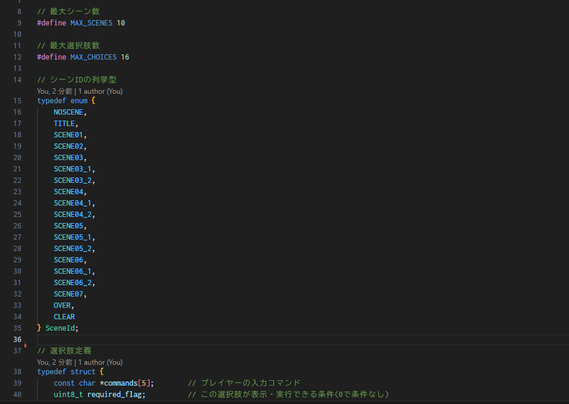Click the required_flag member name
The width and height of the screenshot is (569, 404).
coord(115,395)
